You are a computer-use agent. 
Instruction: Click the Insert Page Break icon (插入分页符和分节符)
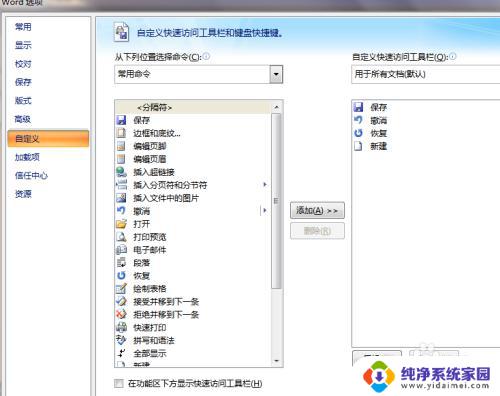coord(121,185)
